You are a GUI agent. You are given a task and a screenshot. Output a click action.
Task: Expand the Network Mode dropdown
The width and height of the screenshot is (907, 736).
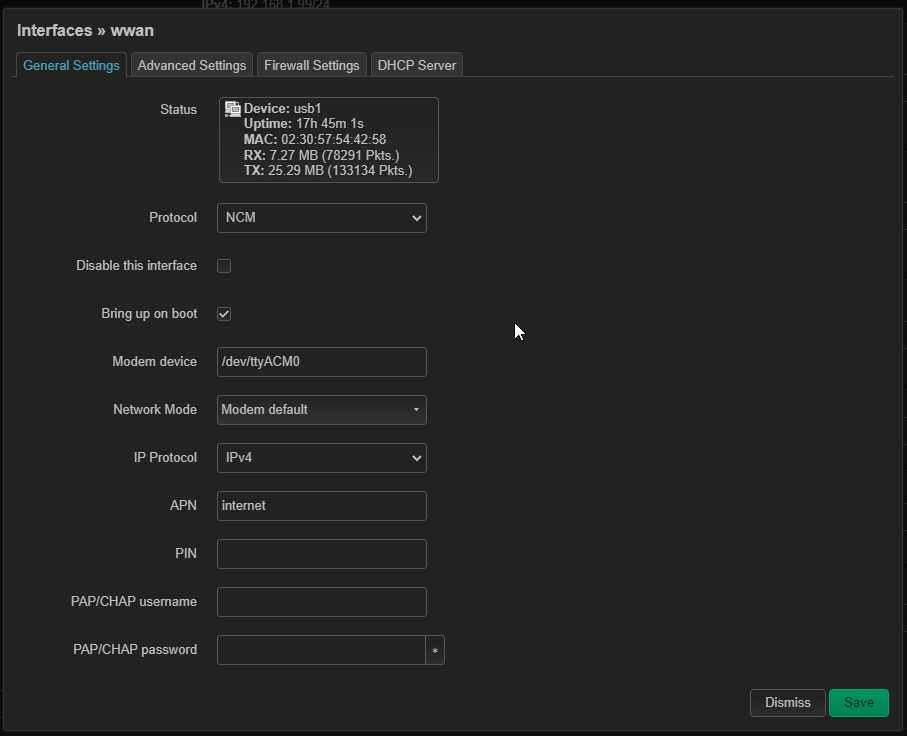pyautogui.click(x=321, y=410)
